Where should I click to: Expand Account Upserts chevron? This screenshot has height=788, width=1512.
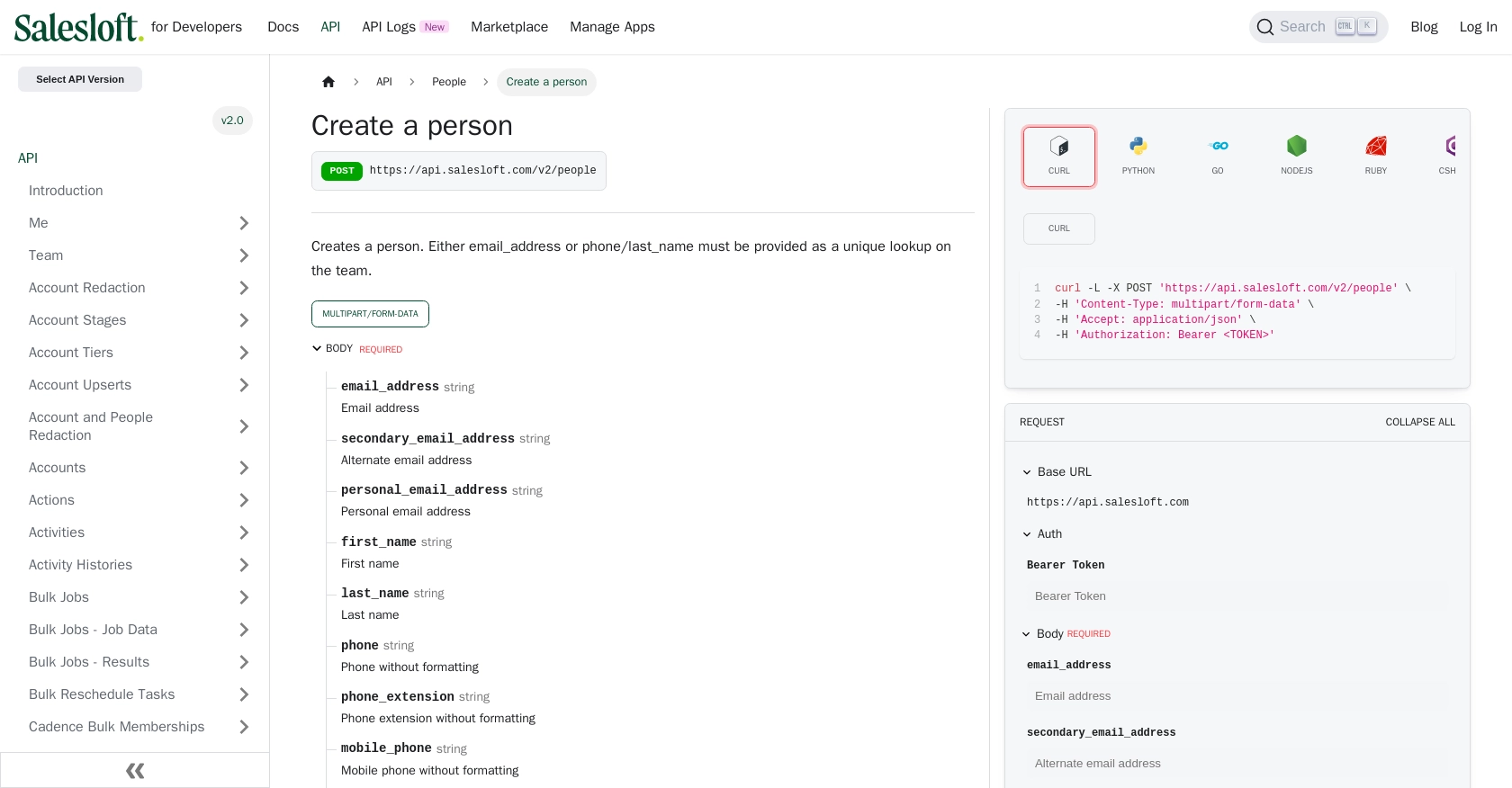(244, 385)
